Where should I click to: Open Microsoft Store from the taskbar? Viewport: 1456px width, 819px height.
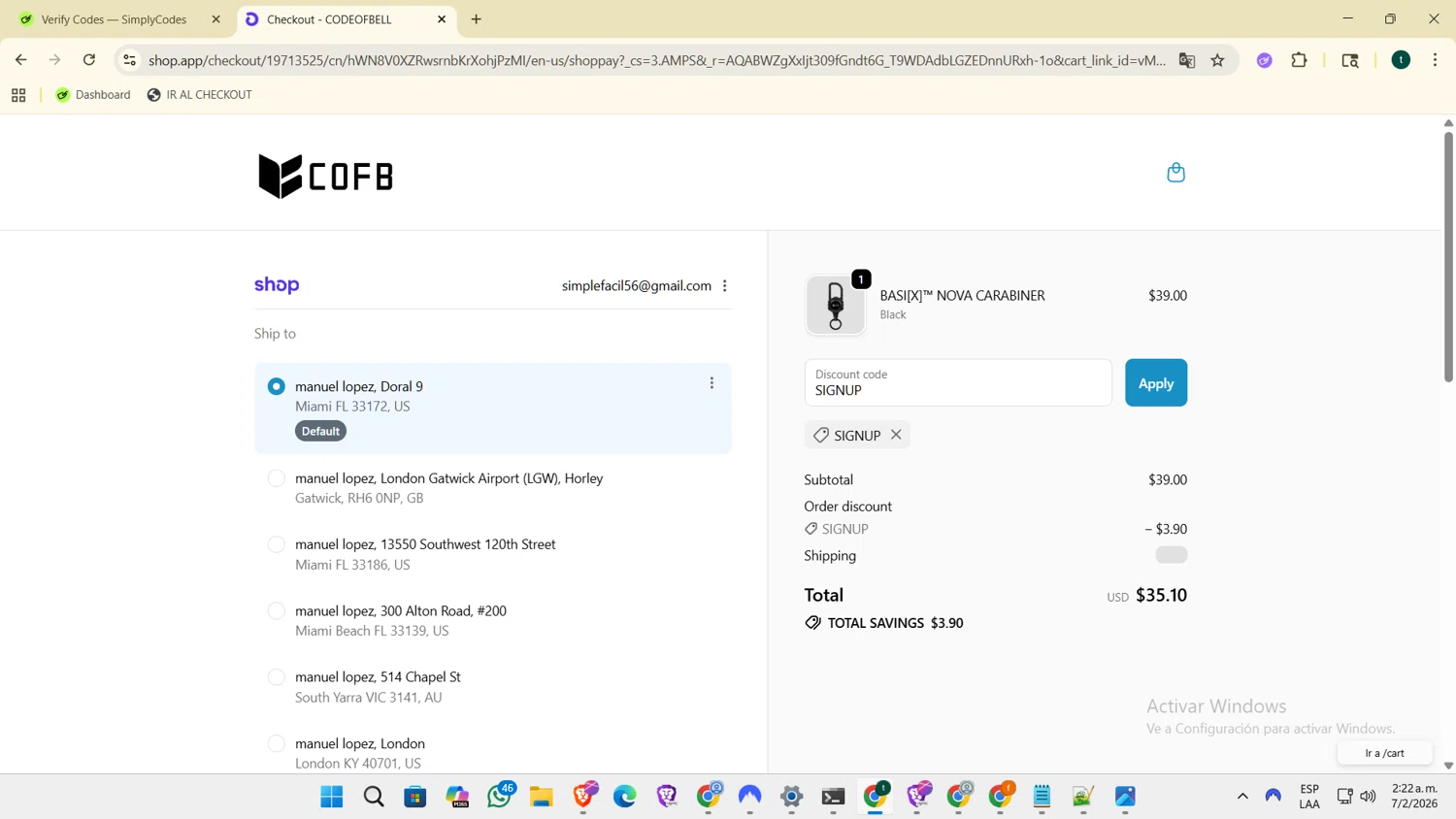[x=415, y=797]
